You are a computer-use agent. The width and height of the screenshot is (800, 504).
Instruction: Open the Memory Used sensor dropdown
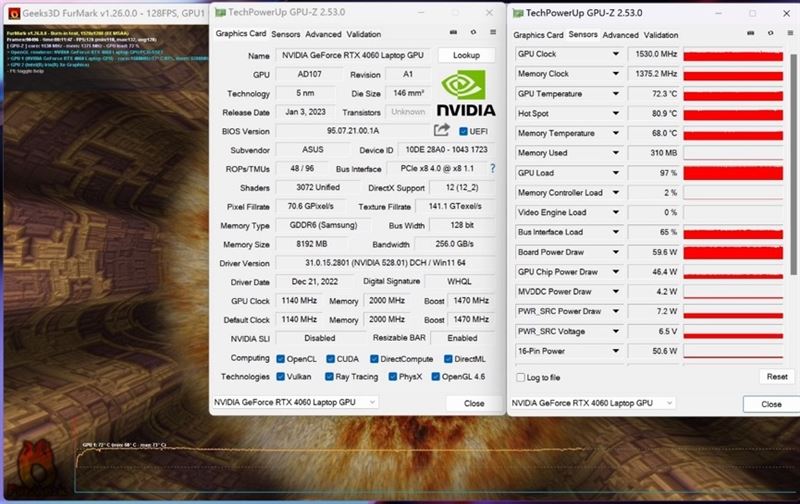(616, 153)
